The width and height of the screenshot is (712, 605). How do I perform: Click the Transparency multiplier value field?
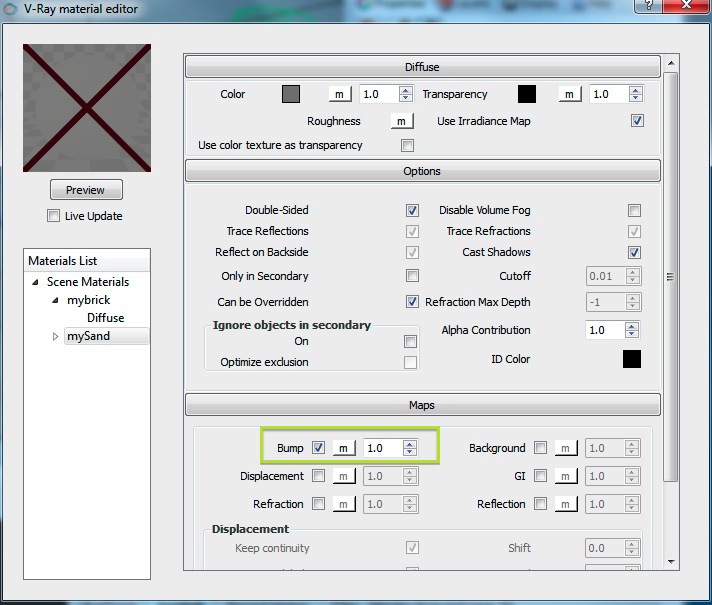pyautogui.click(x=609, y=94)
